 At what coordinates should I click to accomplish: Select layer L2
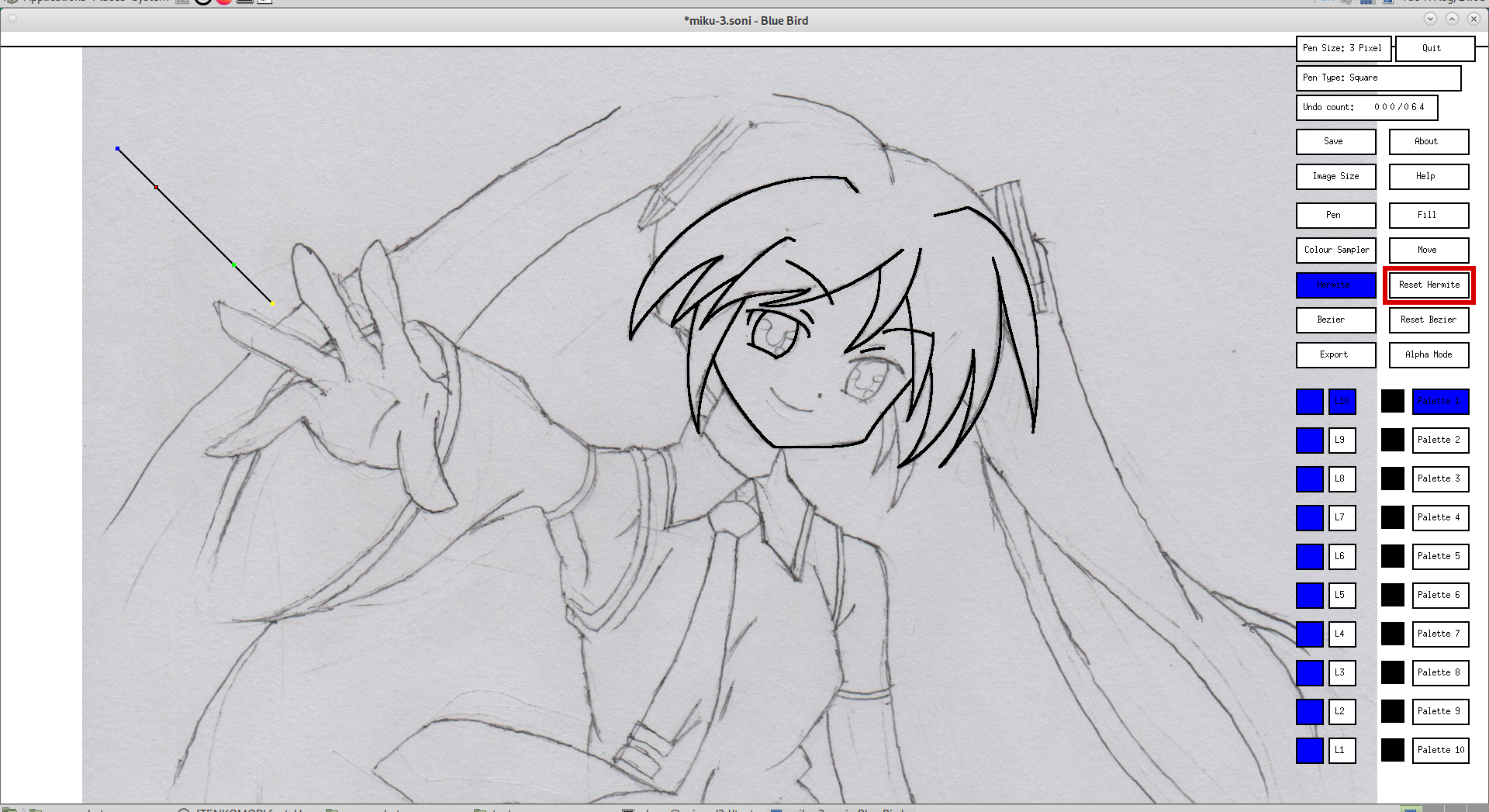click(1342, 711)
